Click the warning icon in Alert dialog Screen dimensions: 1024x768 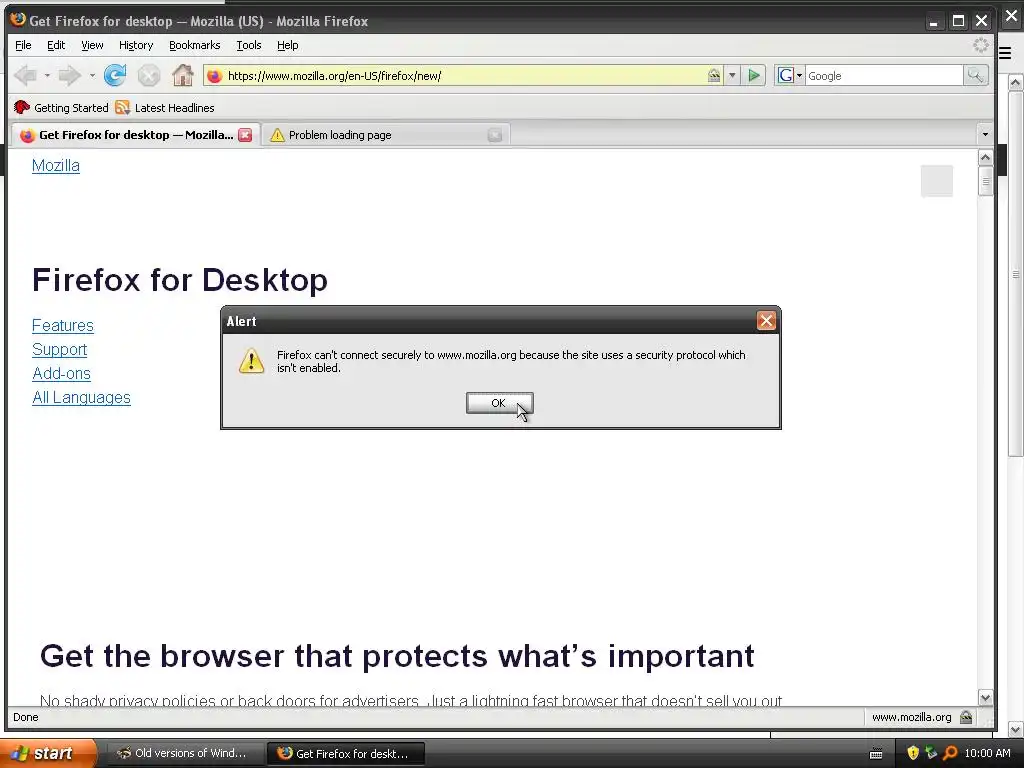251,360
